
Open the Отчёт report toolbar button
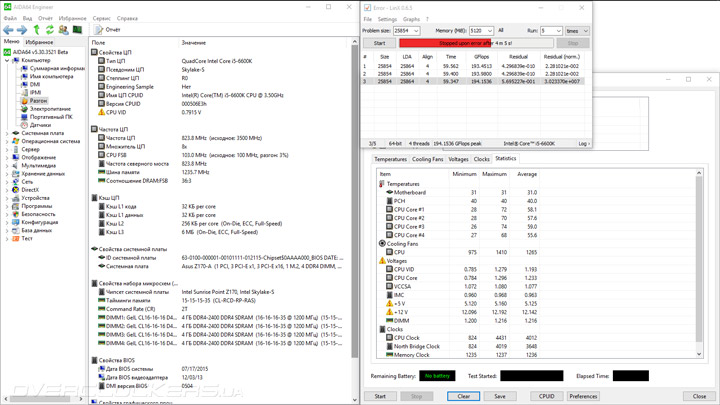click(107, 30)
